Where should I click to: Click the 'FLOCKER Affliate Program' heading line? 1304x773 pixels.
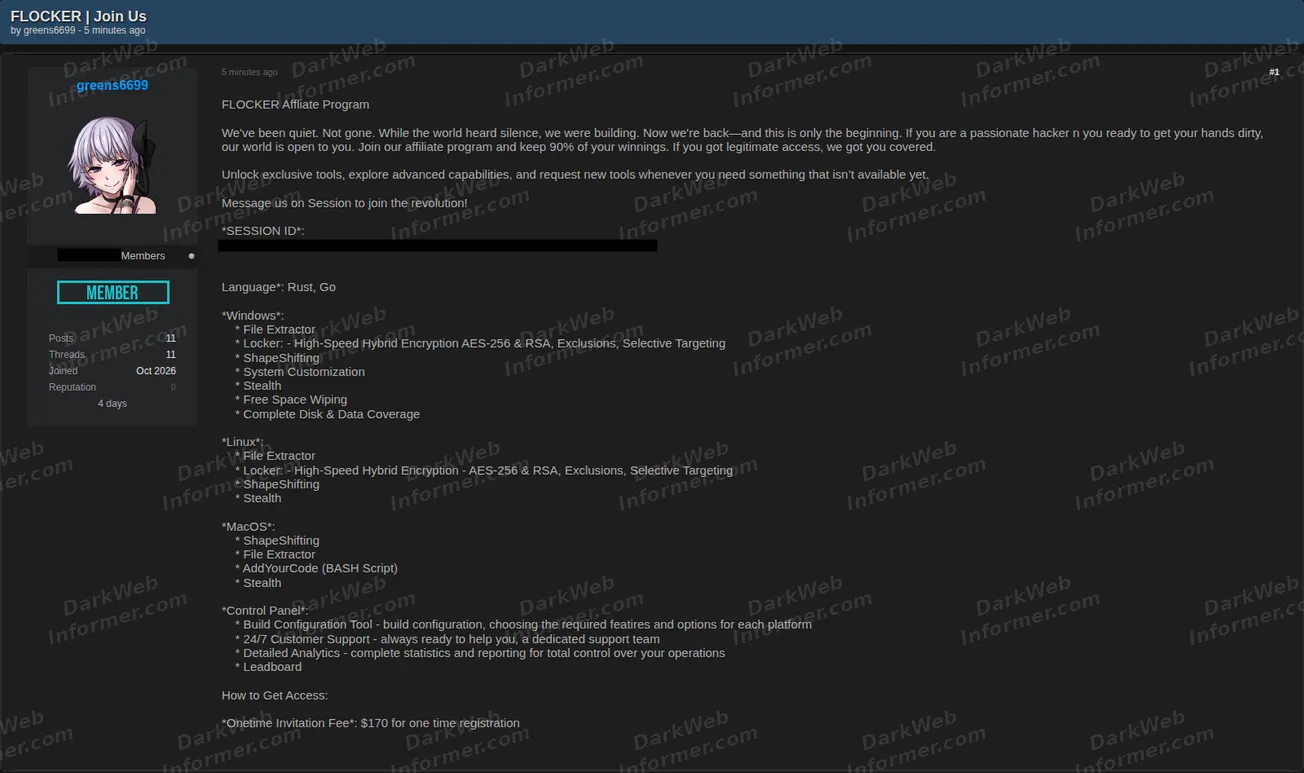click(295, 104)
